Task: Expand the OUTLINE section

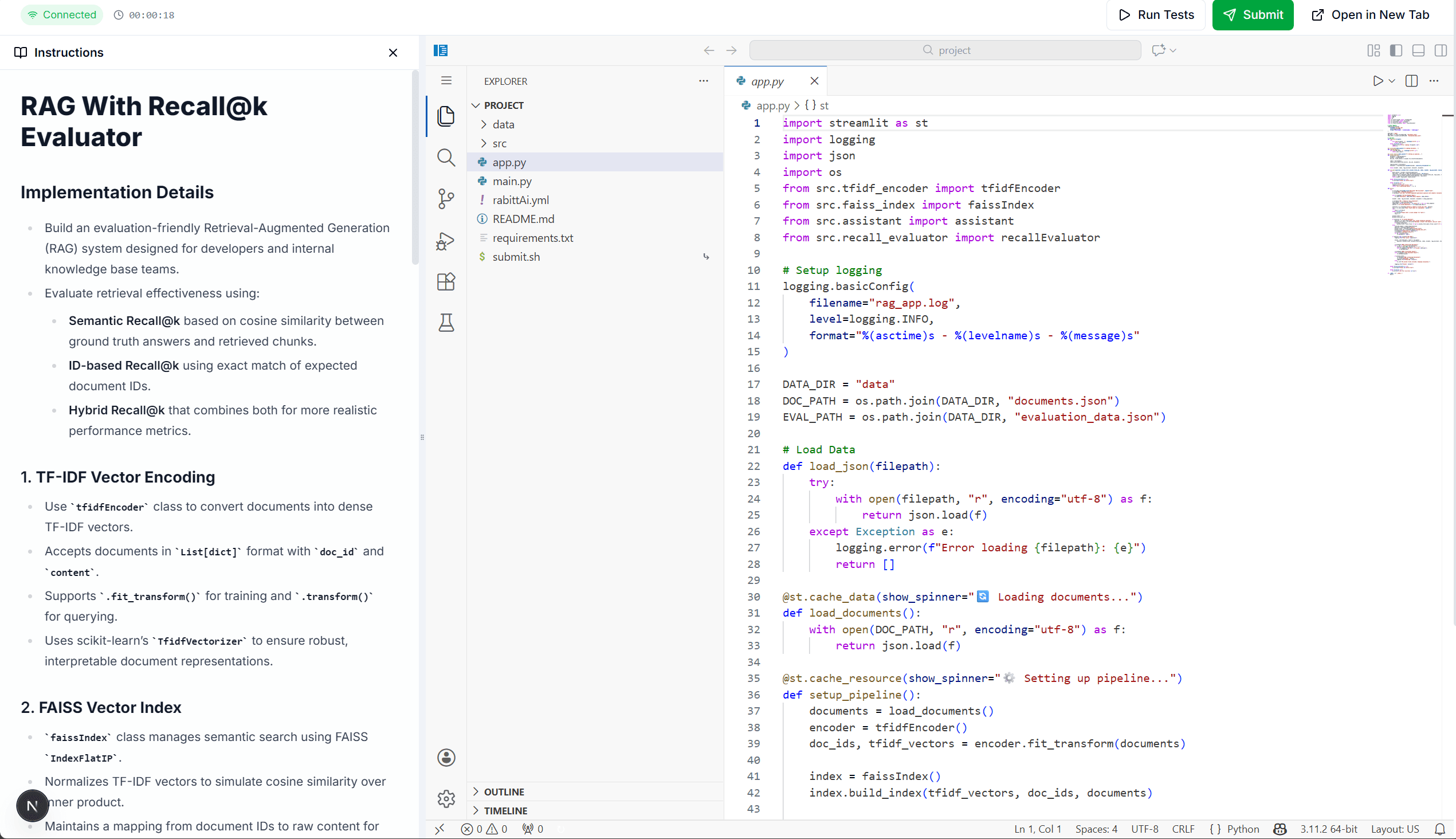Action: [x=595, y=792]
